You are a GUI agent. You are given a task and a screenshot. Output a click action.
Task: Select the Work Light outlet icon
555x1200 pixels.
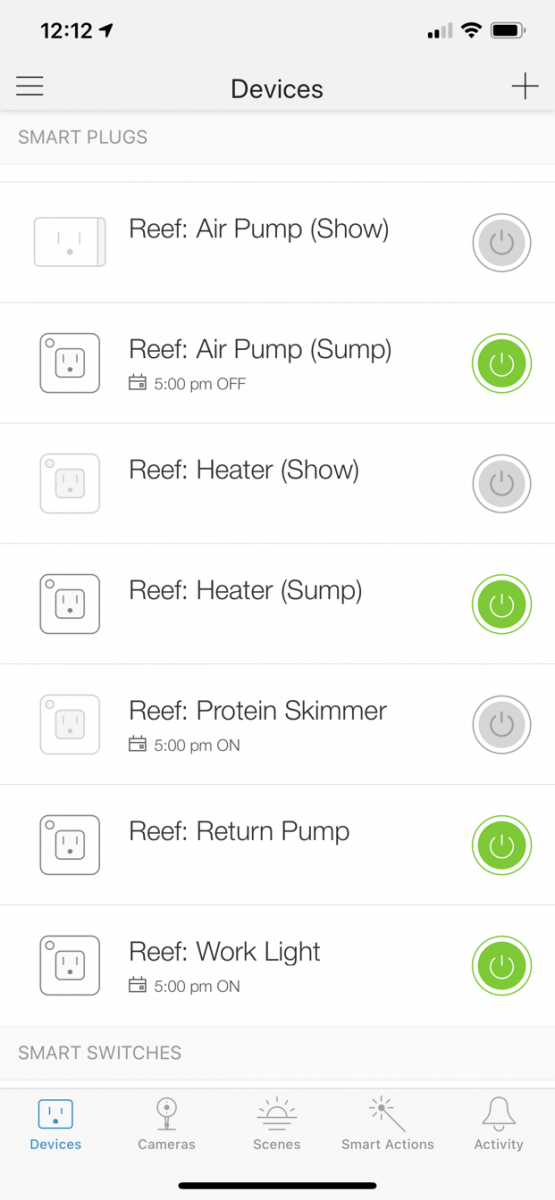70,965
